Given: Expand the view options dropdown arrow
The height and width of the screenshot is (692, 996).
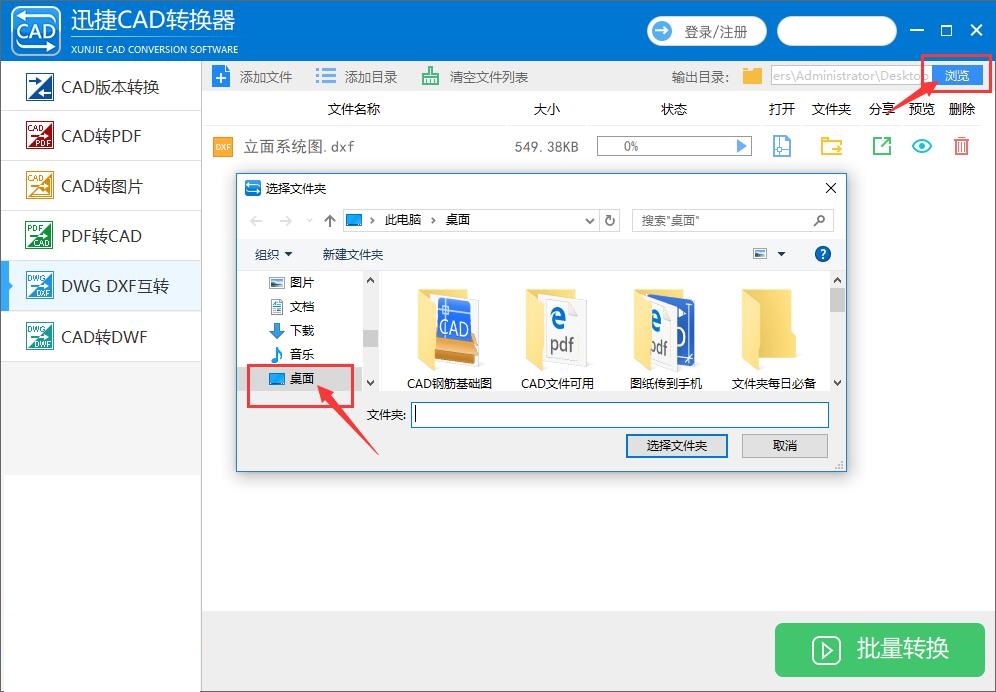Looking at the screenshot, I should point(781,254).
